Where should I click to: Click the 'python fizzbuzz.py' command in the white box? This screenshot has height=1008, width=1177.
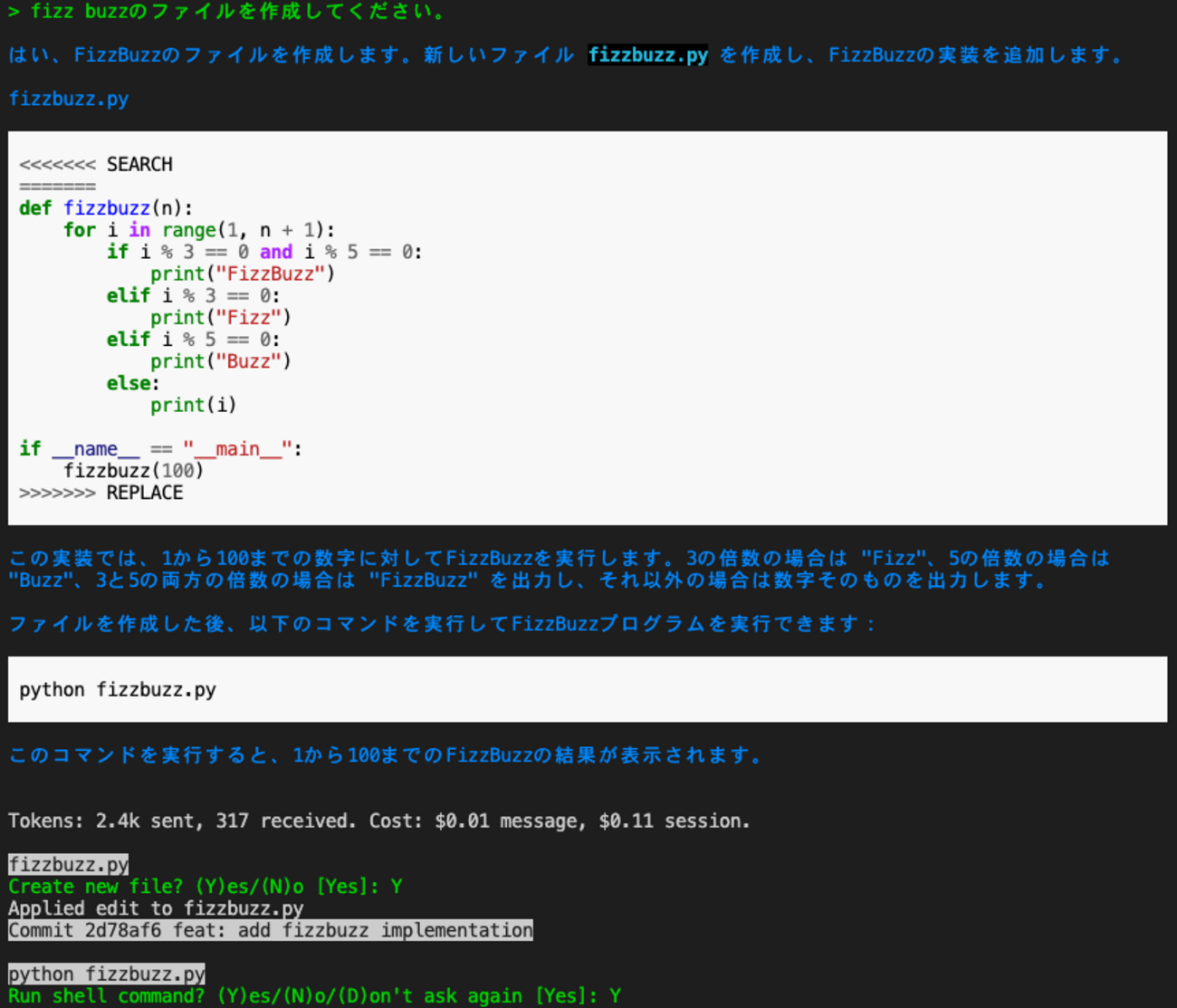pos(118,689)
